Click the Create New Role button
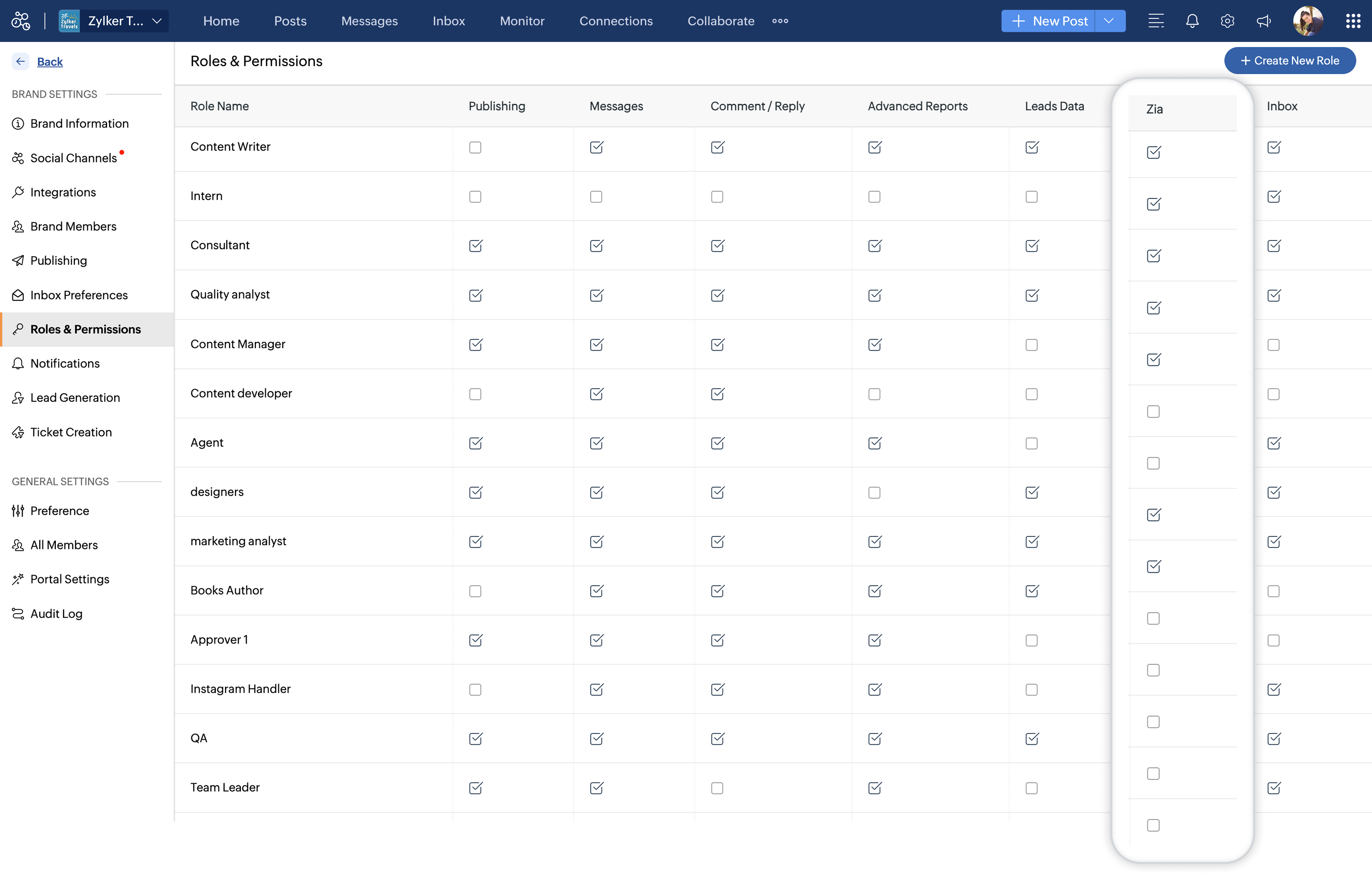The width and height of the screenshot is (1372, 876). (x=1290, y=61)
